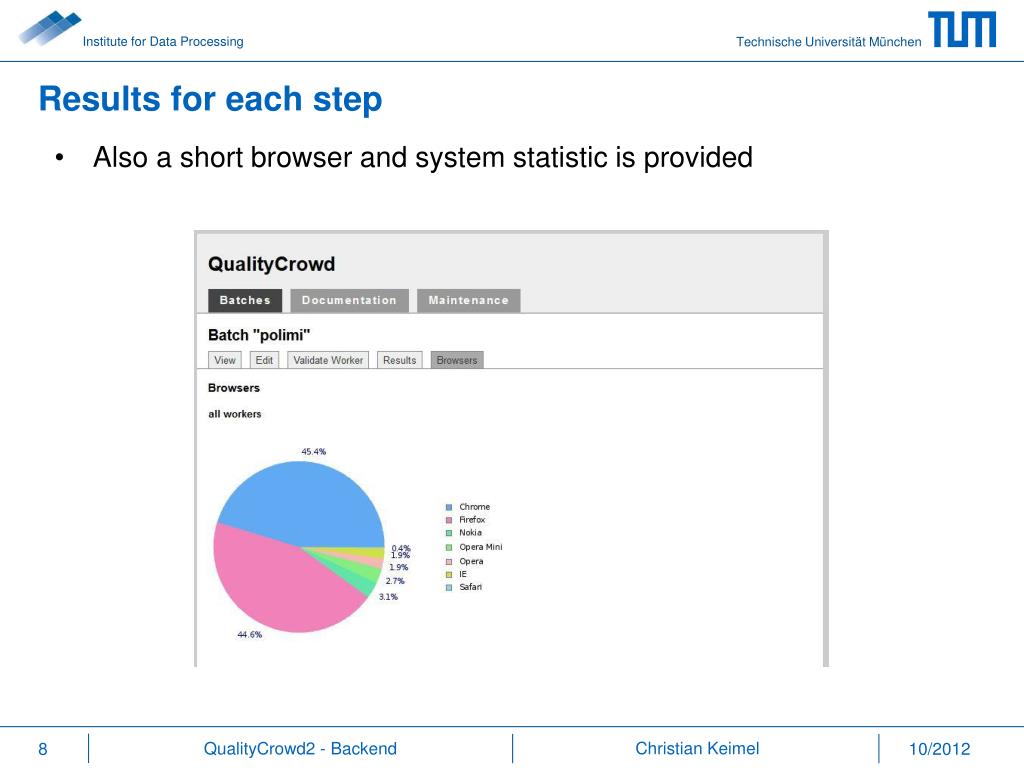
Task: Click the Safari legend color swatch
Action: coord(449,588)
